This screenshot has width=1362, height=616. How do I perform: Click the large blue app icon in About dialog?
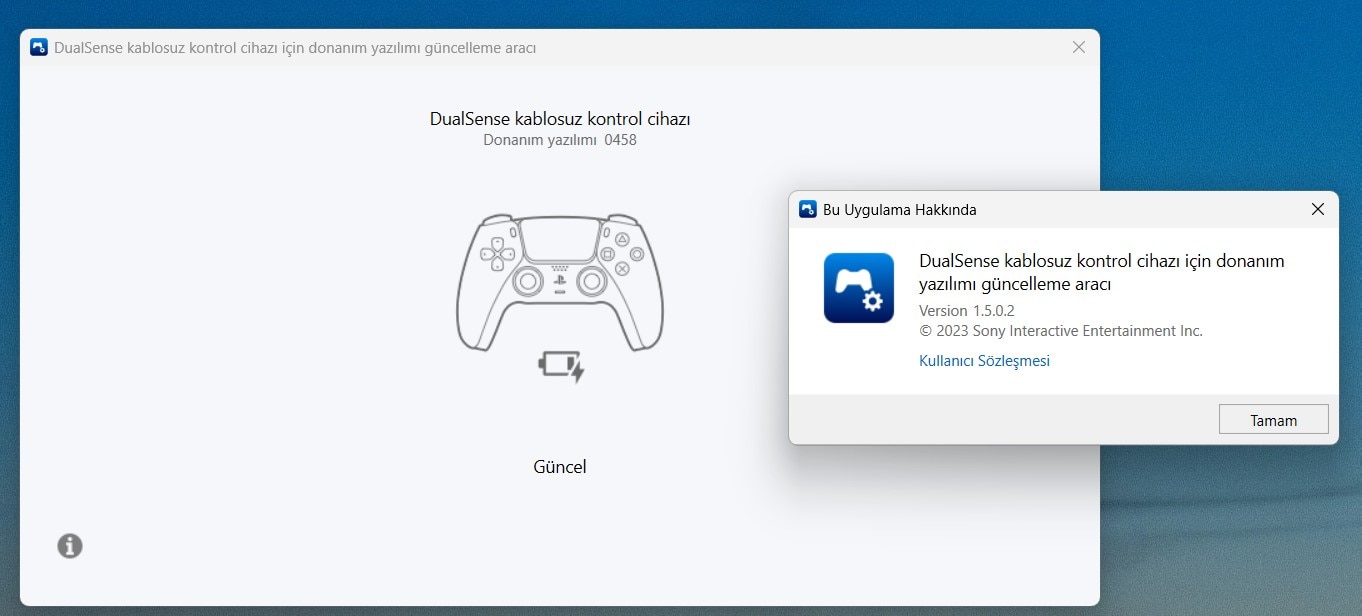click(859, 288)
